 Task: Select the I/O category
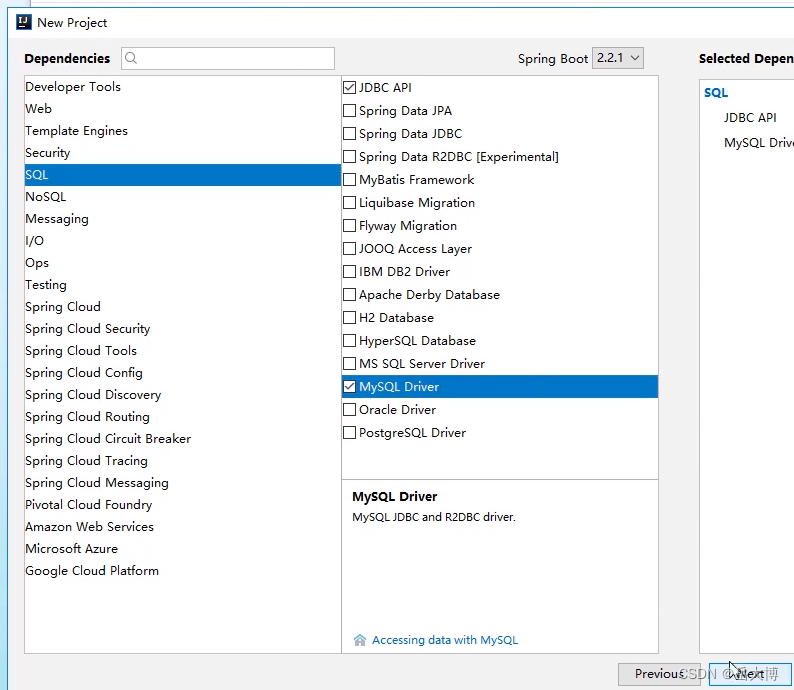click(x=182, y=241)
